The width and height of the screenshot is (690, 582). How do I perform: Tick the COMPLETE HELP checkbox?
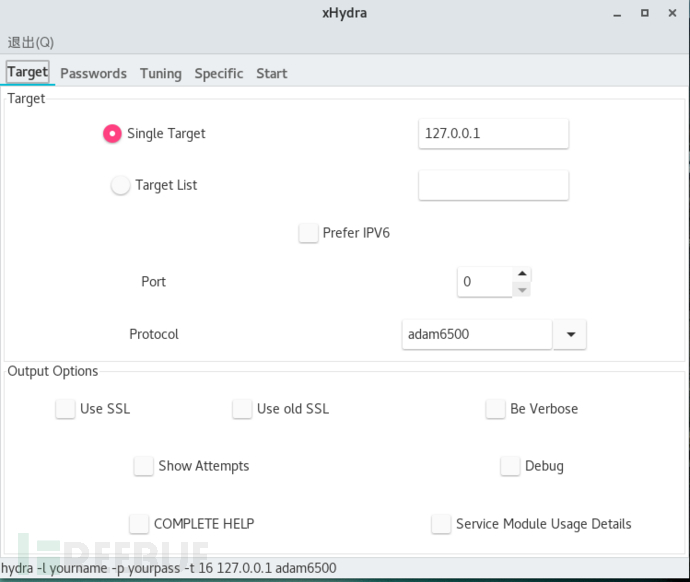[x=139, y=524]
